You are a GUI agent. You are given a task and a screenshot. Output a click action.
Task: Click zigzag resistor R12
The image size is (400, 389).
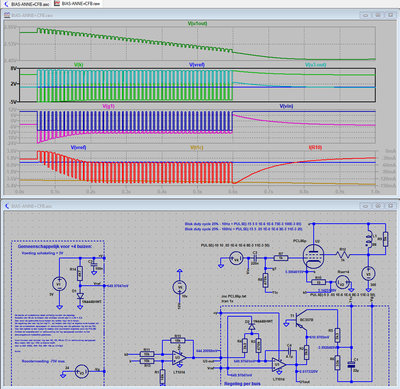tap(343, 255)
